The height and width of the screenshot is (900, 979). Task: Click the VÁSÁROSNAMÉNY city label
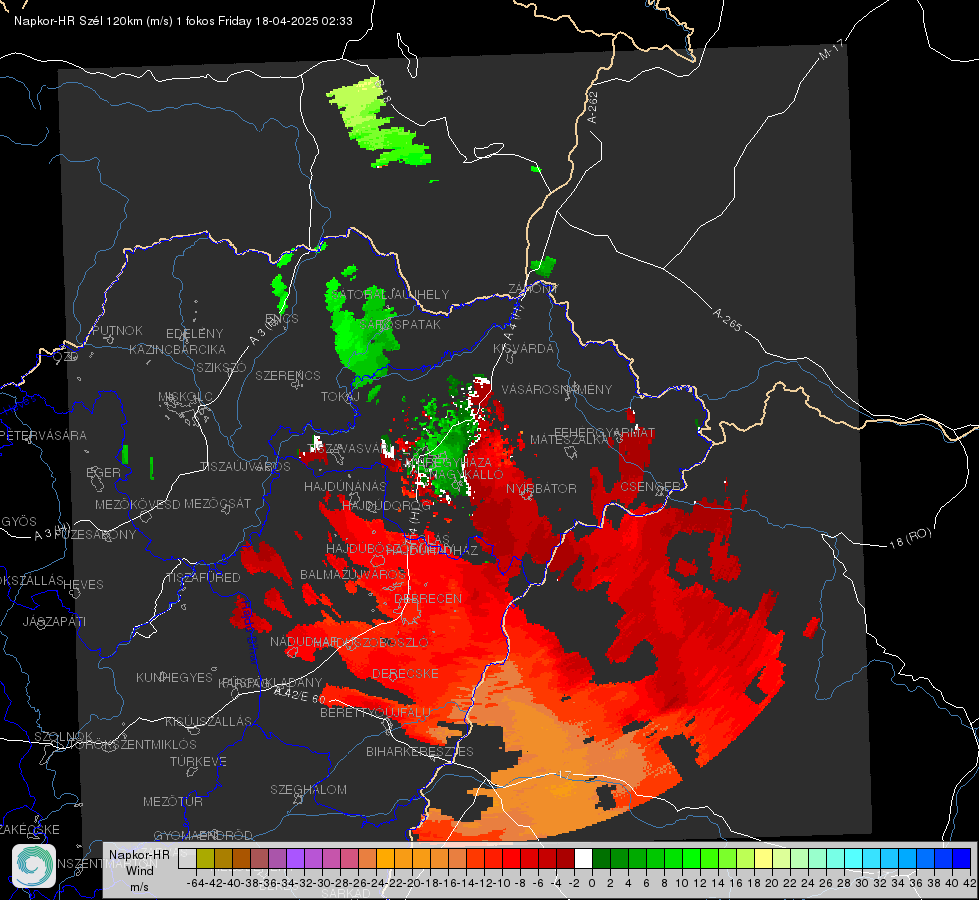pos(557,389)
